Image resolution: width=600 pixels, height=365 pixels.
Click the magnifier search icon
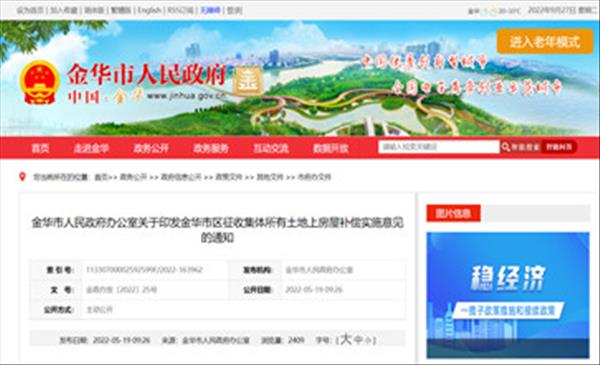[x=505, y=147]
